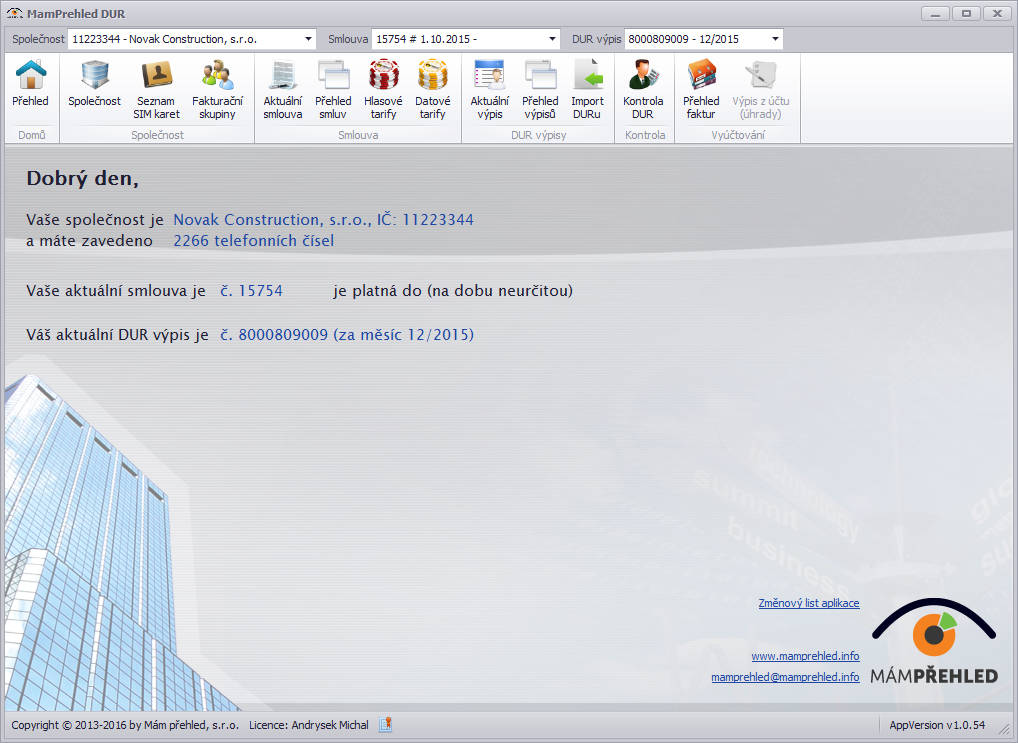The height and width of the screenshot is (743, 1018).
Task: Click the Vyúčtování group label
Action: pyautogui.click(x=738, y=135)
